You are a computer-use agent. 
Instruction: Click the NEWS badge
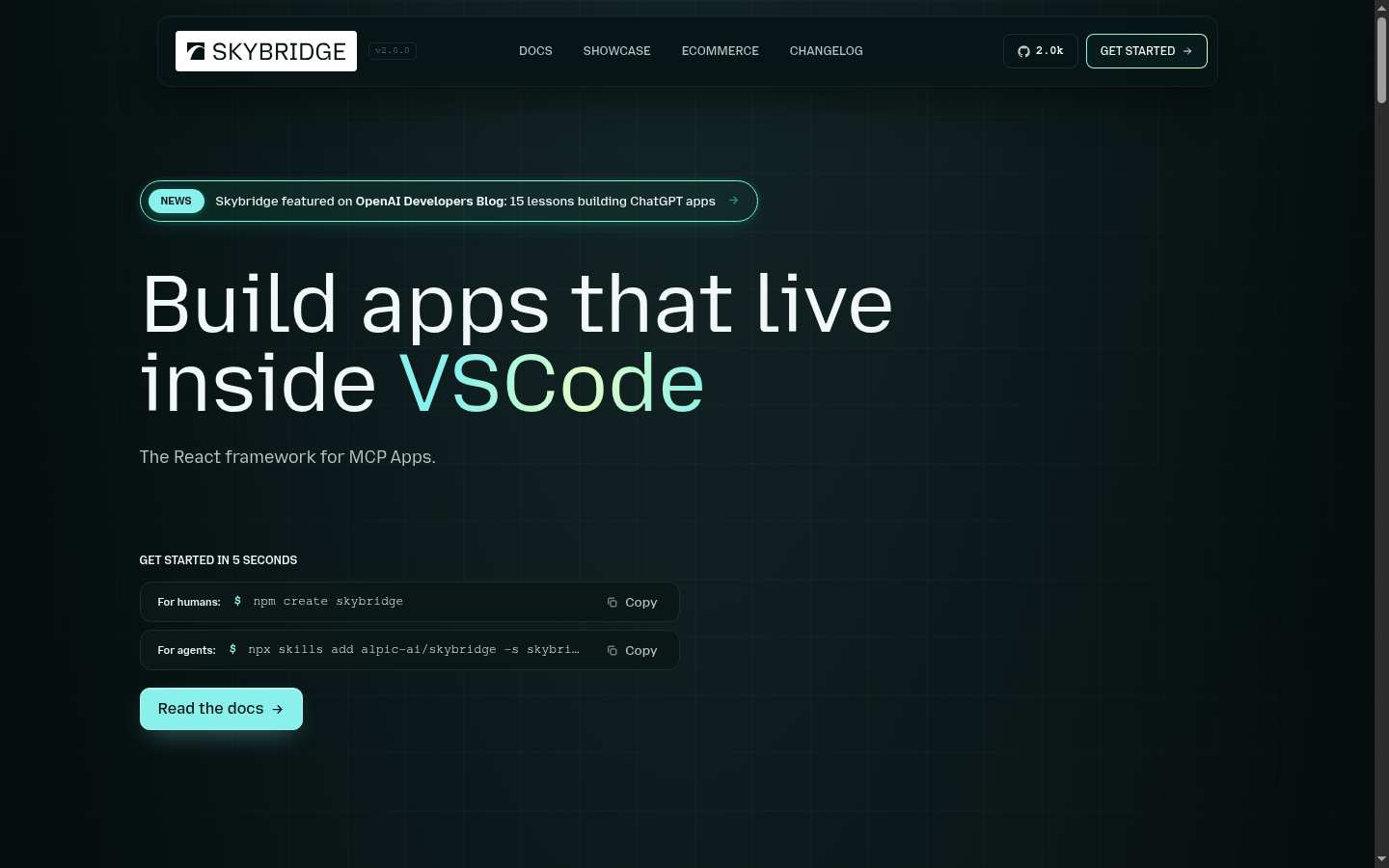tap(176, 201)
